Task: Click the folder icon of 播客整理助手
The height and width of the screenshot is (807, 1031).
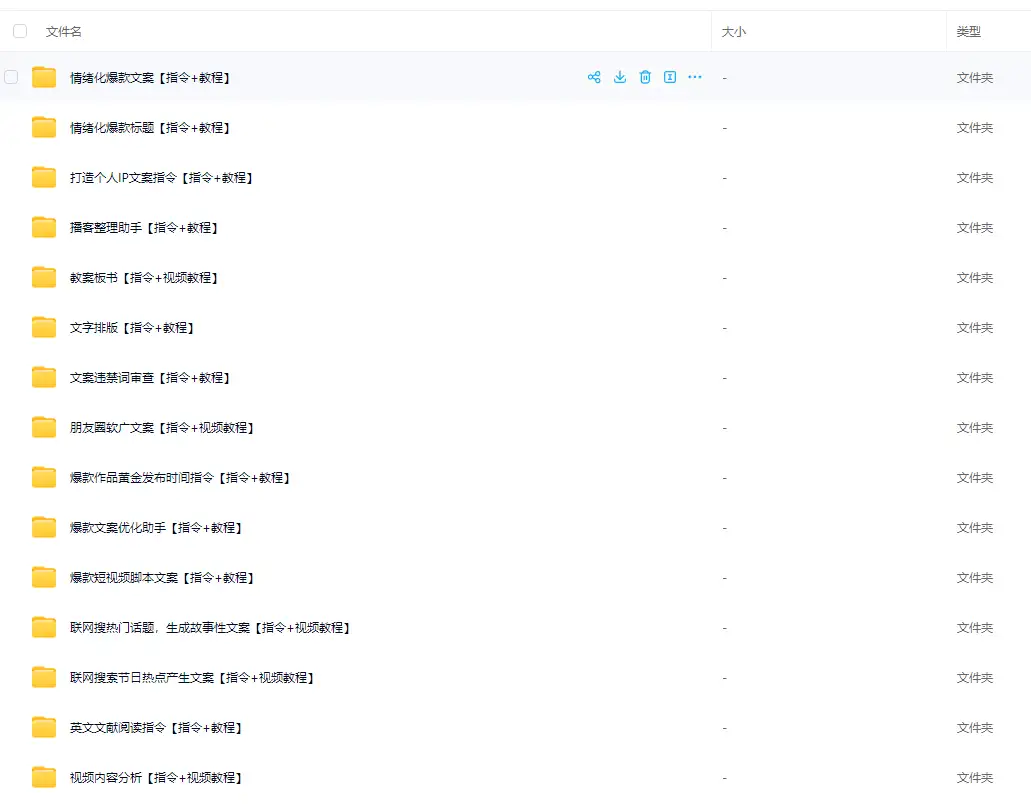Action: click(44, 227)
